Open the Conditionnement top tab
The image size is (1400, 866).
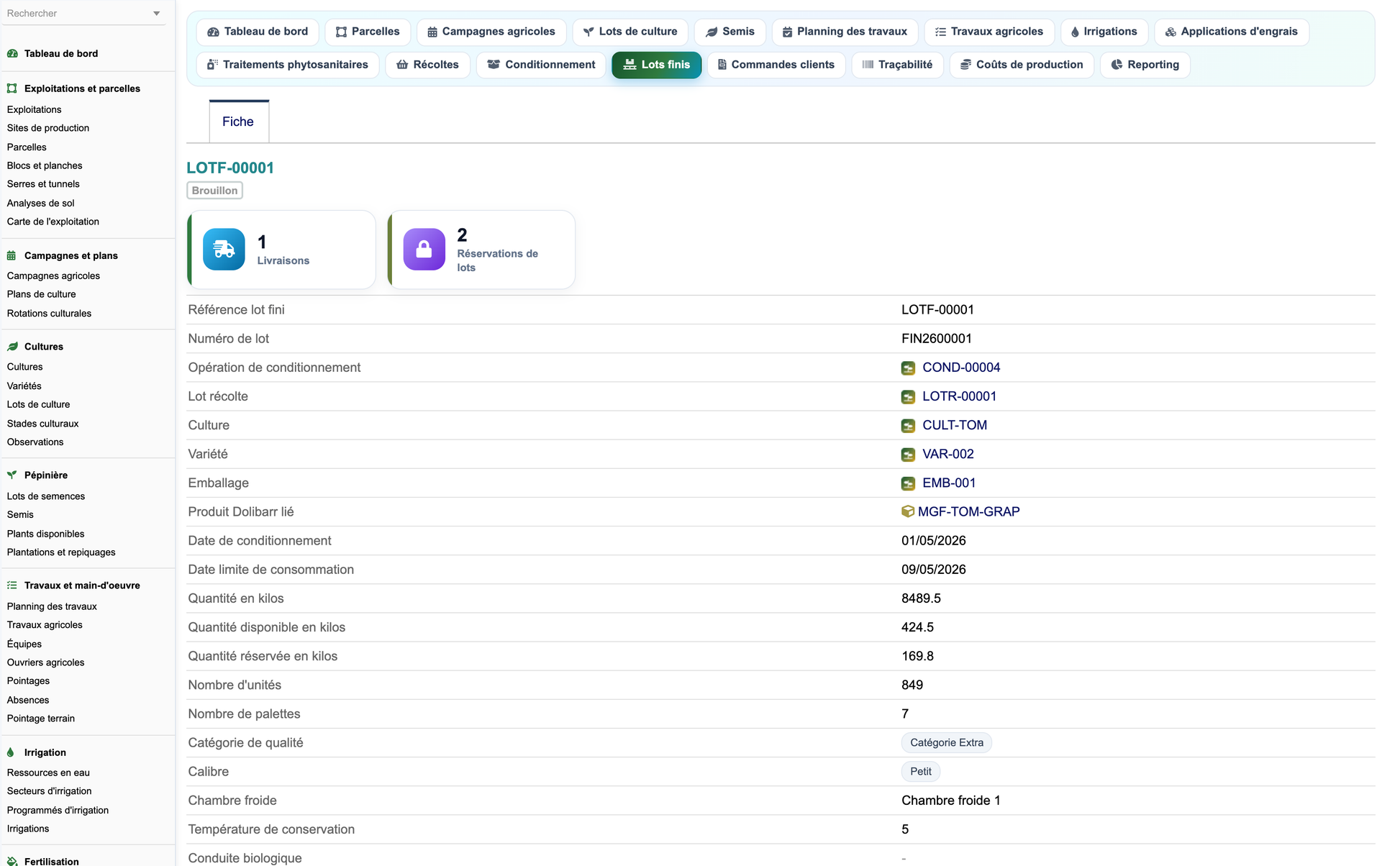542,65
